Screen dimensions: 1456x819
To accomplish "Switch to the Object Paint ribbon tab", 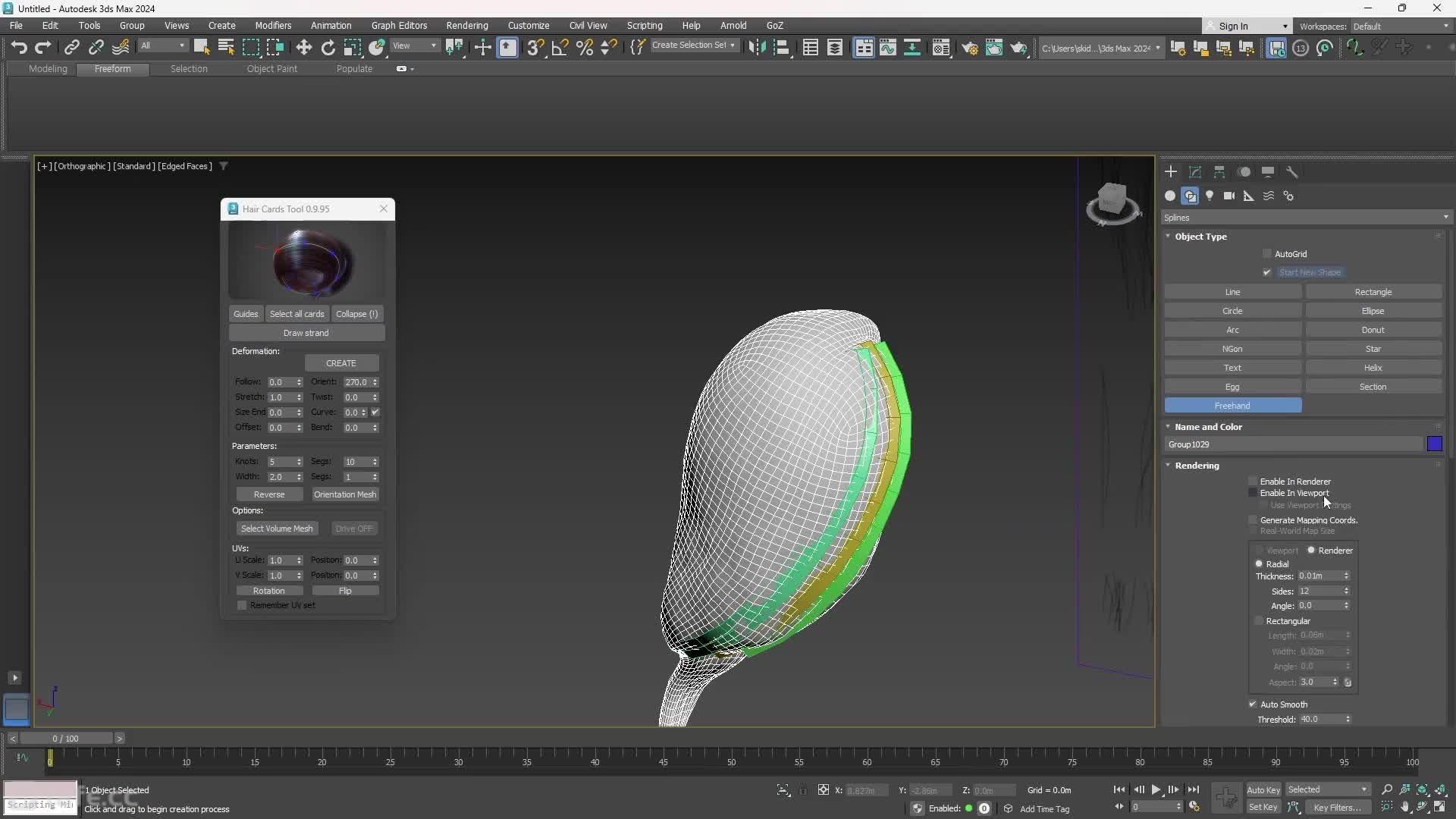I will [271, 69].
